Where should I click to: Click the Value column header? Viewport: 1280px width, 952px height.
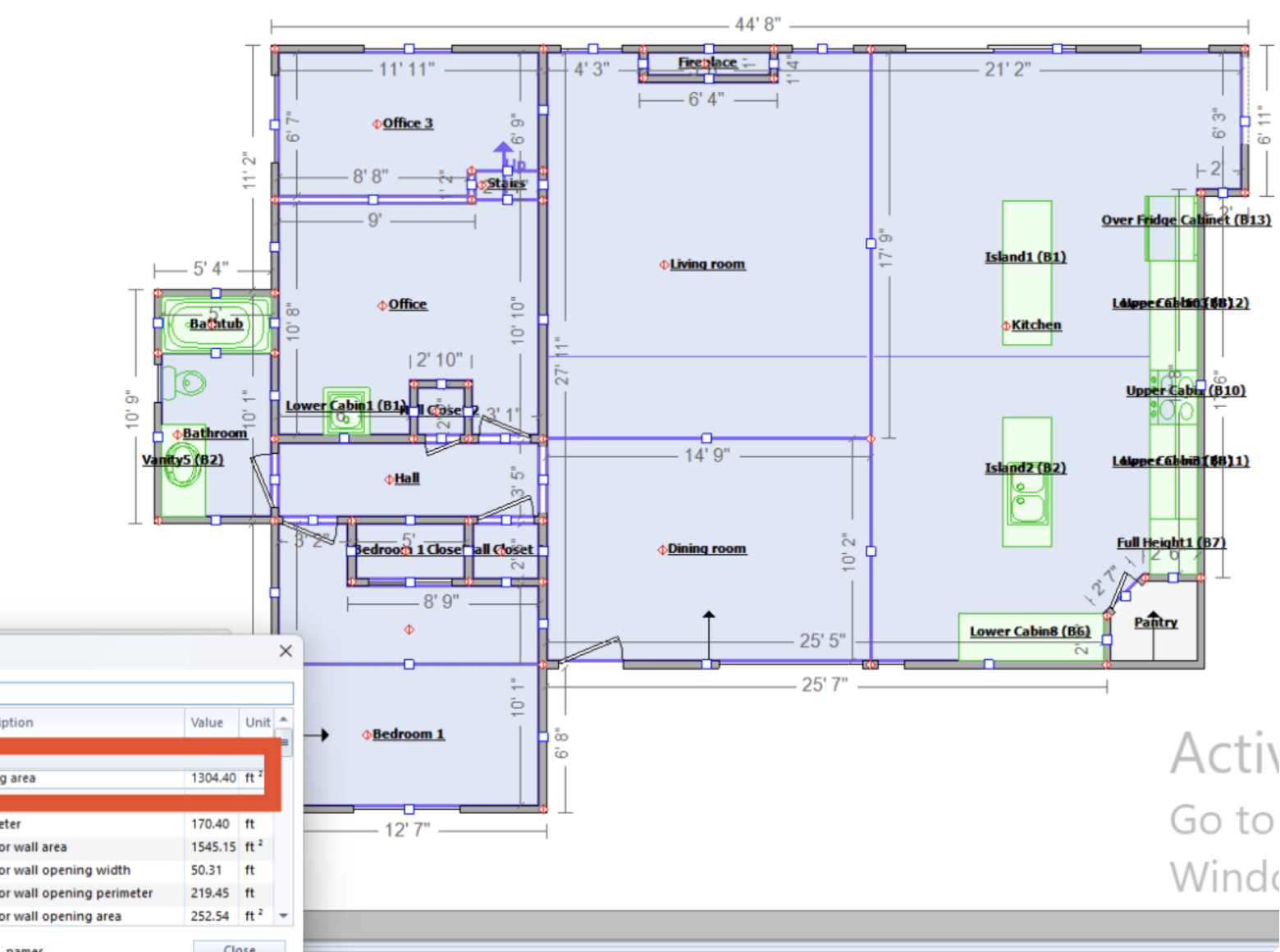click(212, 722)
